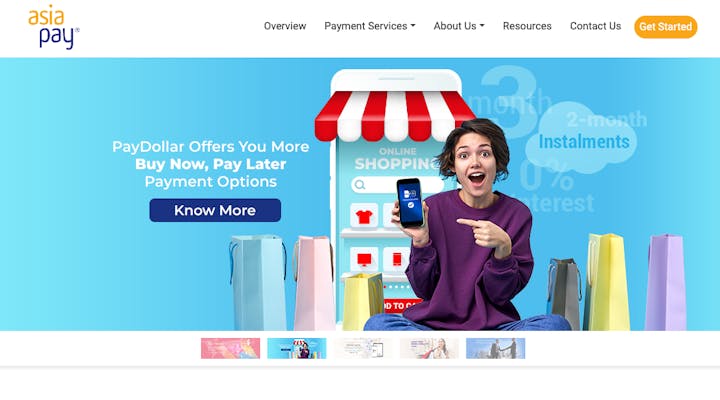Select the fourth banner thumbnail with woman
This screenshot has width=720, height=400.
[429, 348]
